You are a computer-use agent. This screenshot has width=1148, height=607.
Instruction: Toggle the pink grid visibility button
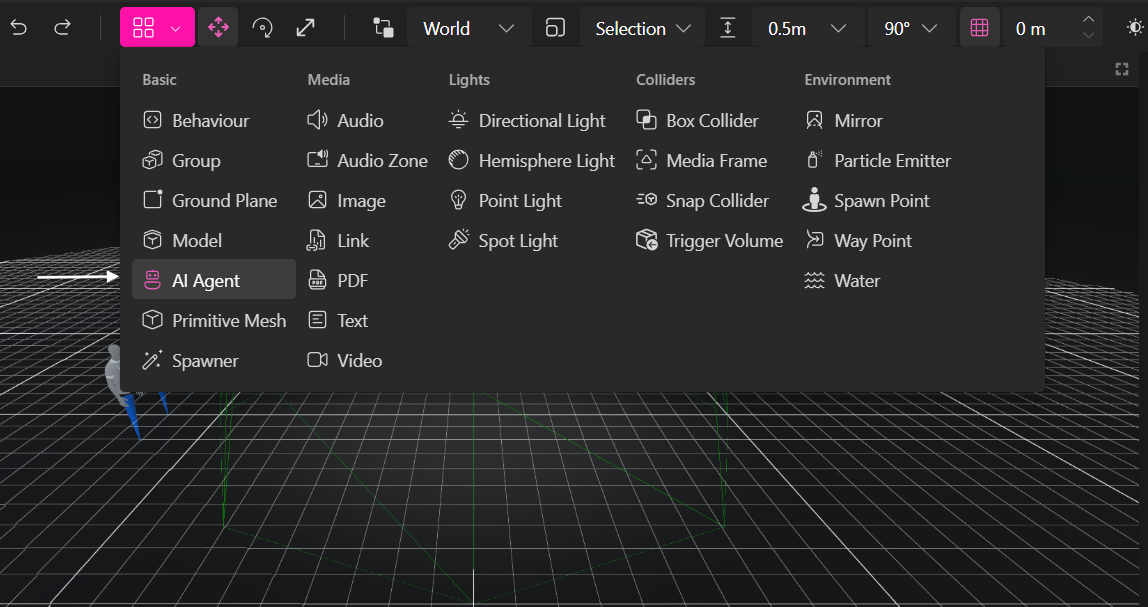click(980, 28)
